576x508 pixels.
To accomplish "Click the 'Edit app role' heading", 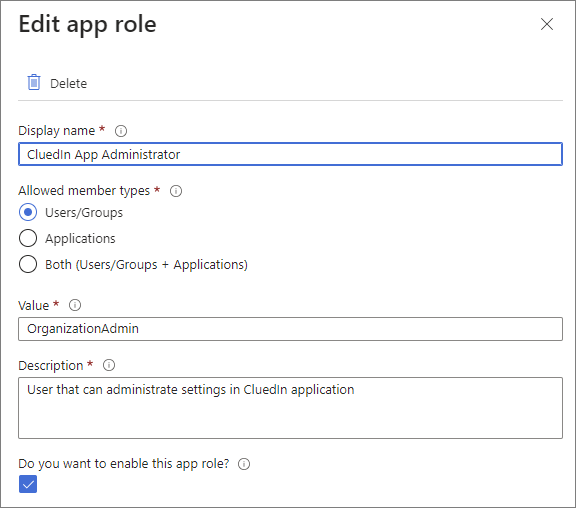I will [x=87, y=25].
